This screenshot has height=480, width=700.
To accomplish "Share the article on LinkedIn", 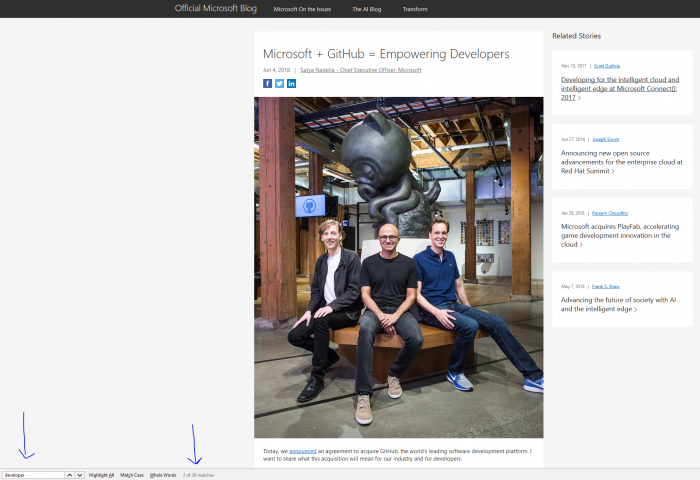I will pos(292,83).
